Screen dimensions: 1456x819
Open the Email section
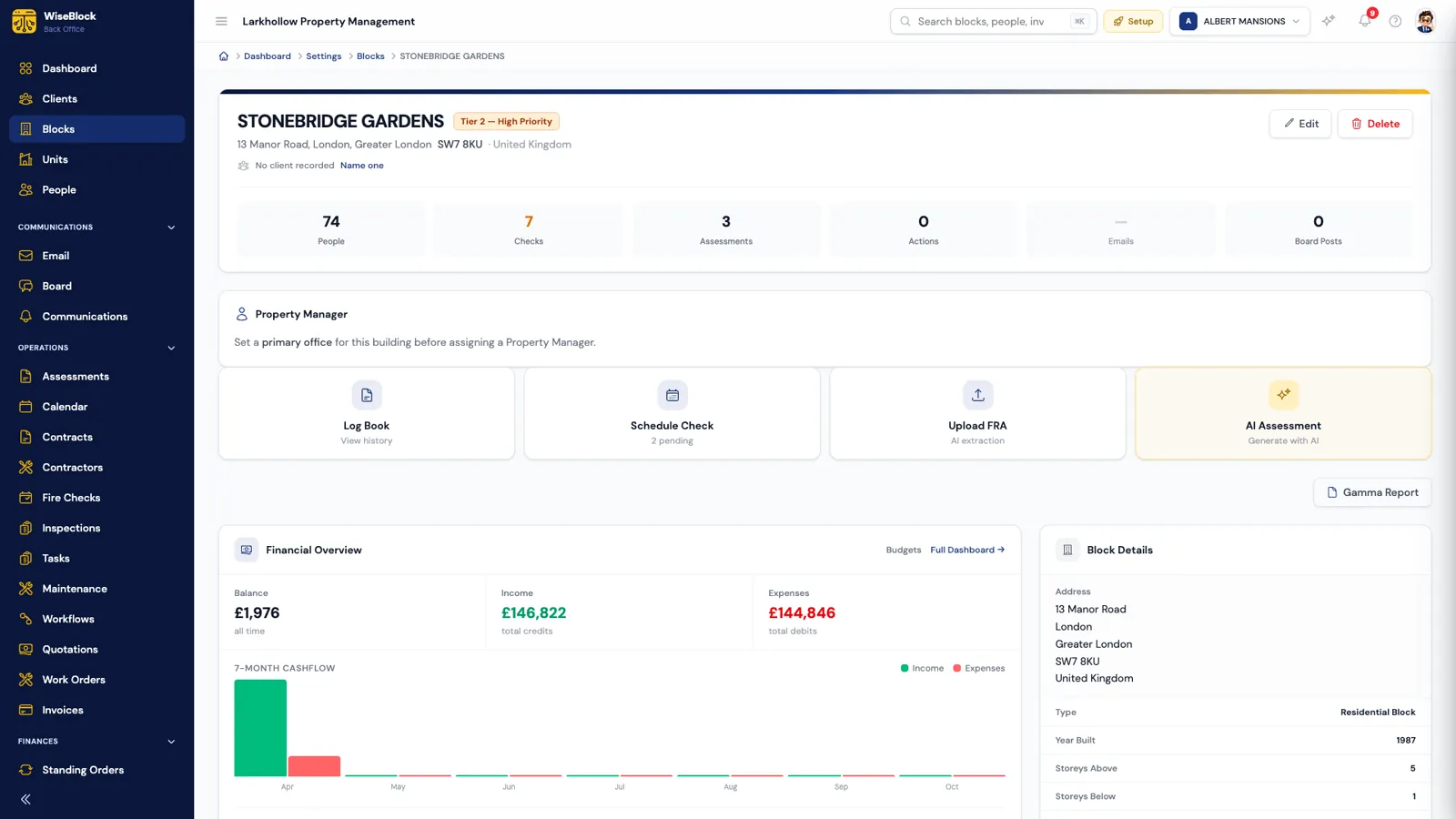click(96, 256)
